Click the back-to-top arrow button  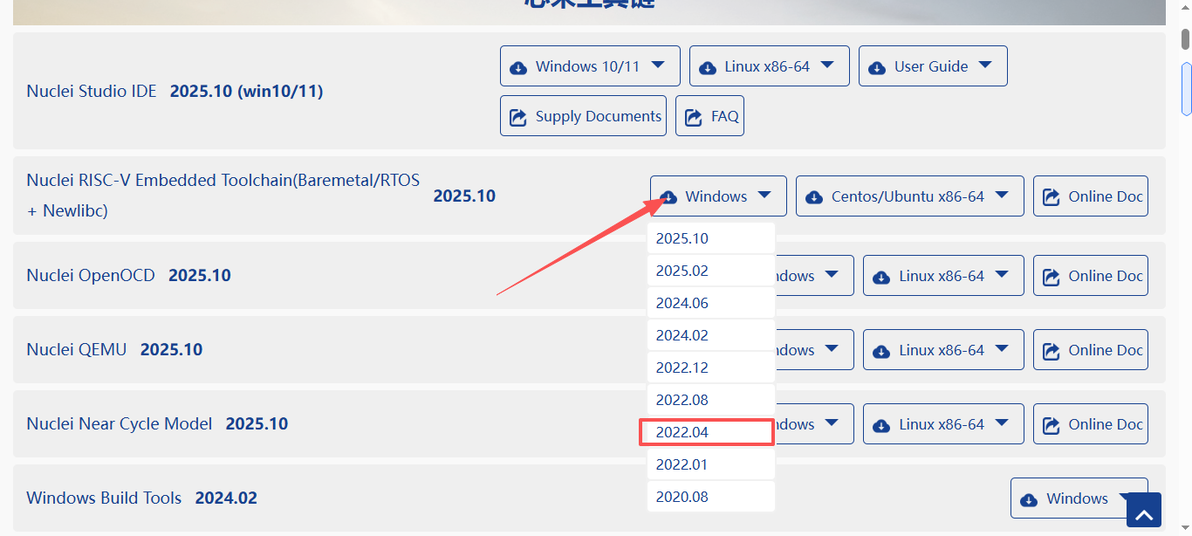click(1144, 509)
